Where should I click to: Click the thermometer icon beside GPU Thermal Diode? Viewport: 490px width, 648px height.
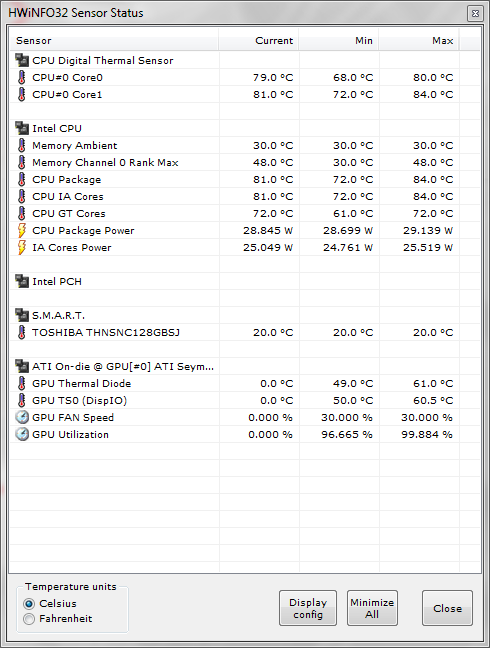click(21, 384)
